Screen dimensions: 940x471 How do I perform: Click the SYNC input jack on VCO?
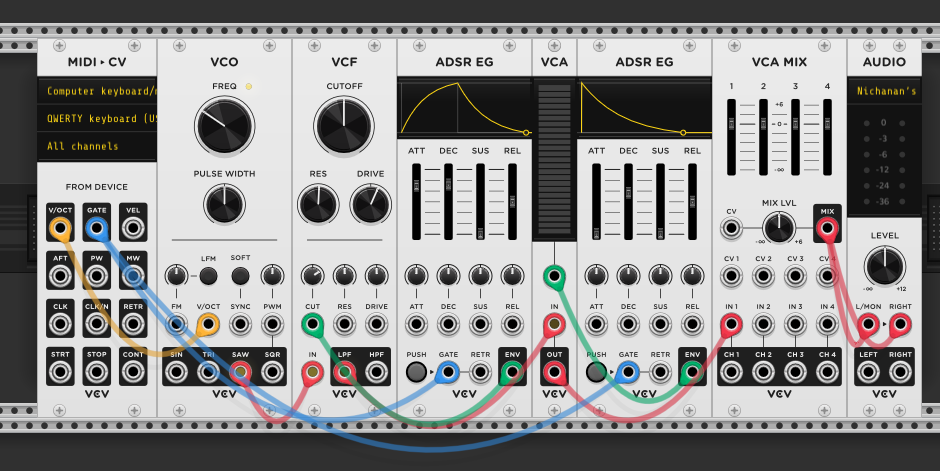[x=240, y=324]
